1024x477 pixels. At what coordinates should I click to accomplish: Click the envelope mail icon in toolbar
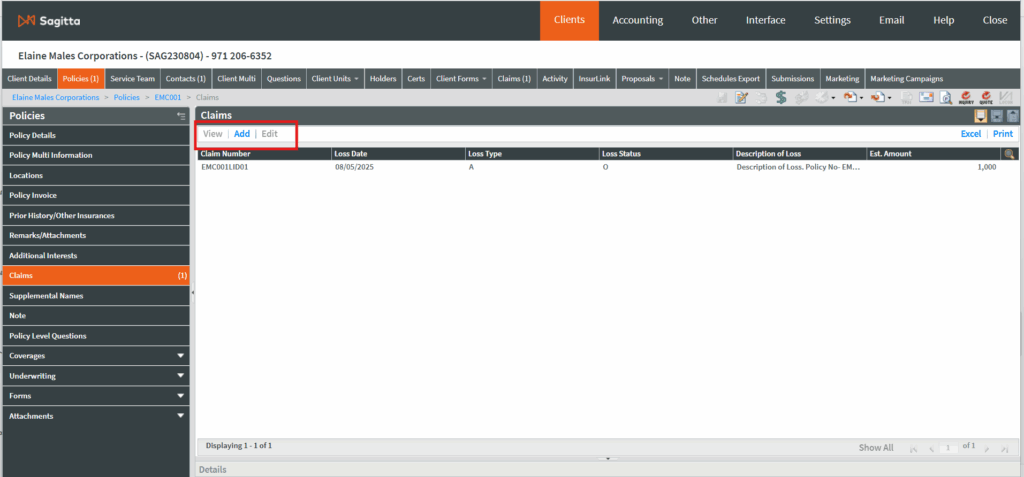pos(927,97)
